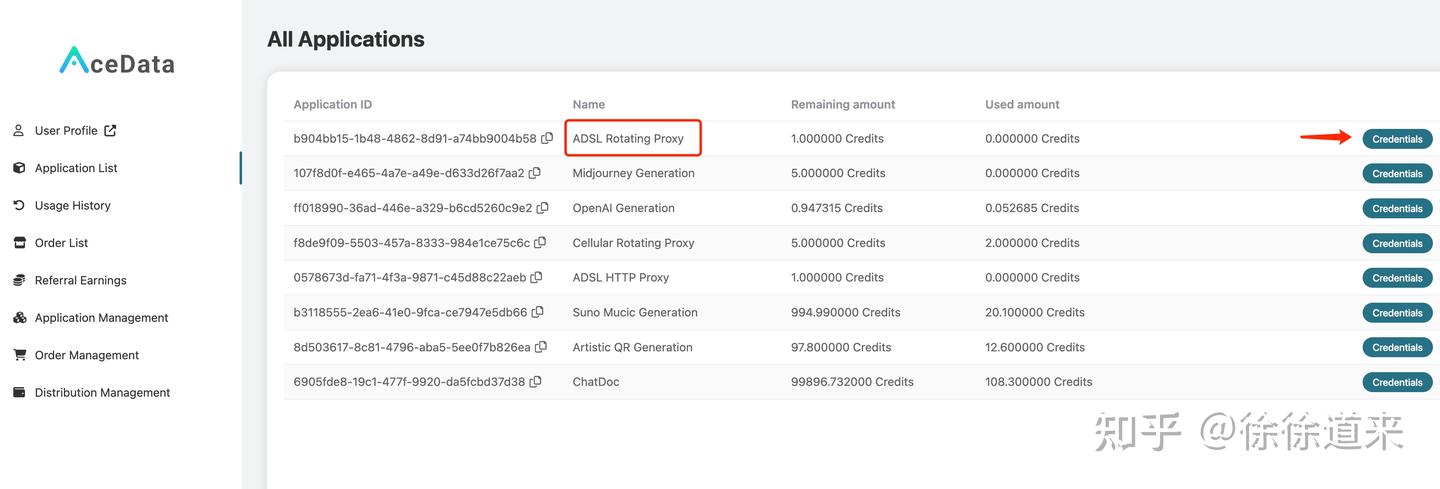The width and height of the screenshot is (1440, 489).
Task: Click remaining amount 97.800000 Credits
Action: point(841,347)
